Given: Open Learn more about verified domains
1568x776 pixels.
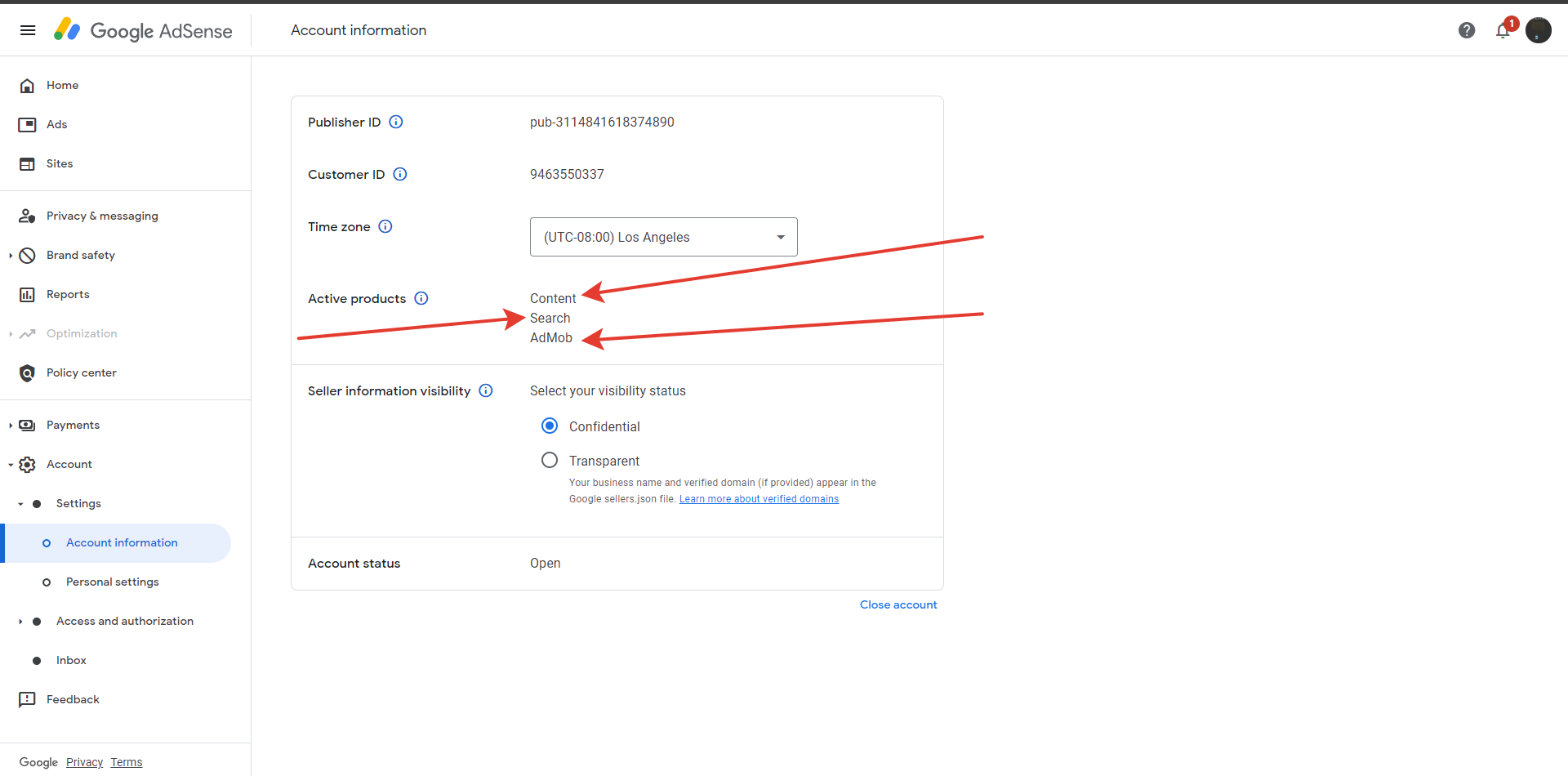Looking at the screenshot, I should tap(759, 499).
